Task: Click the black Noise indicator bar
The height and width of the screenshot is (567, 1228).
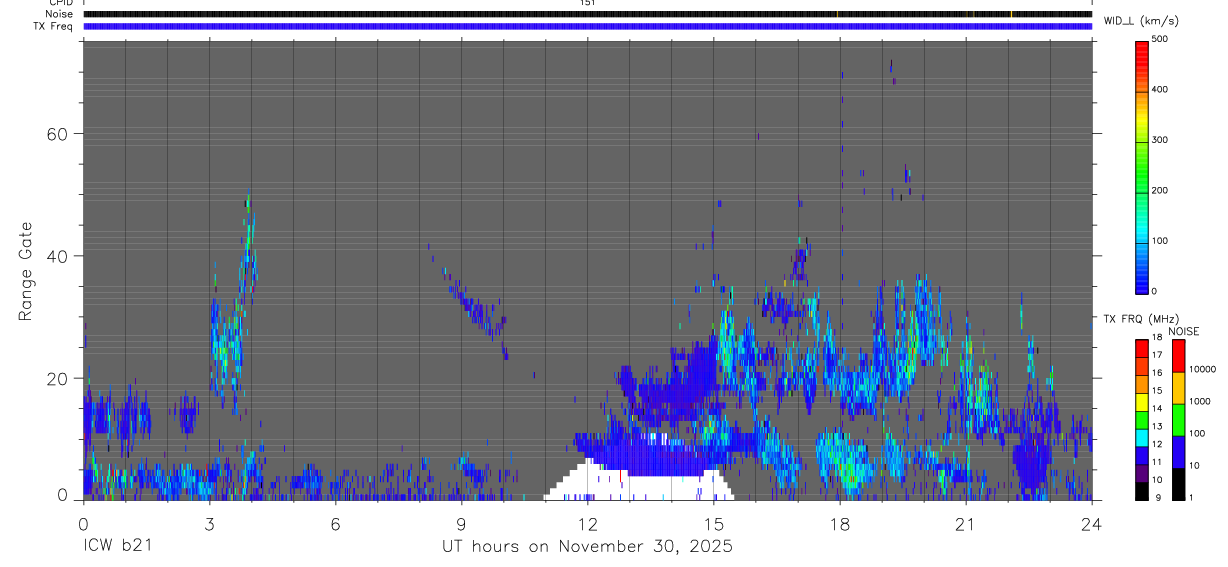Action: (x=587, y=14)
